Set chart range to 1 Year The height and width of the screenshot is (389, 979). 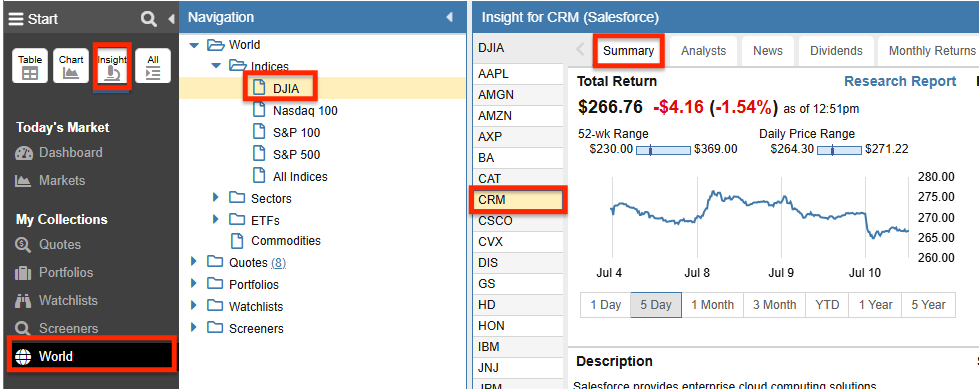(x=875, y=305)
